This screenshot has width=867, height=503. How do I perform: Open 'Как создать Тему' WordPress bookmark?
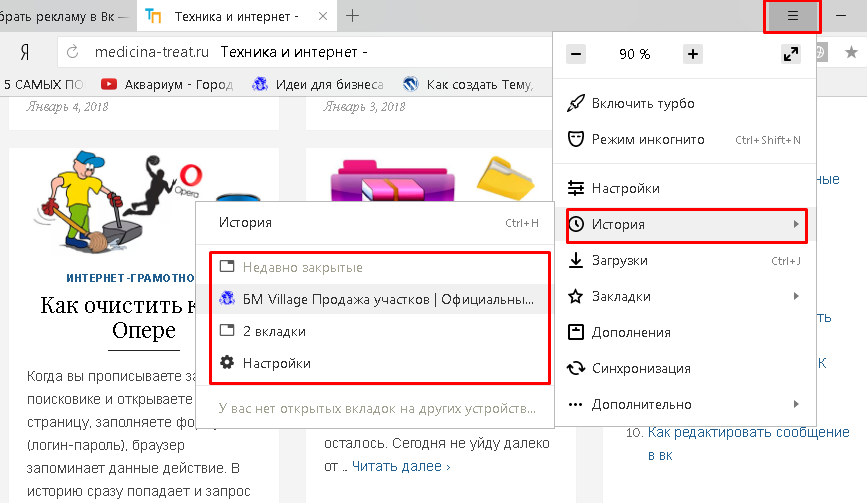[468, 85]
